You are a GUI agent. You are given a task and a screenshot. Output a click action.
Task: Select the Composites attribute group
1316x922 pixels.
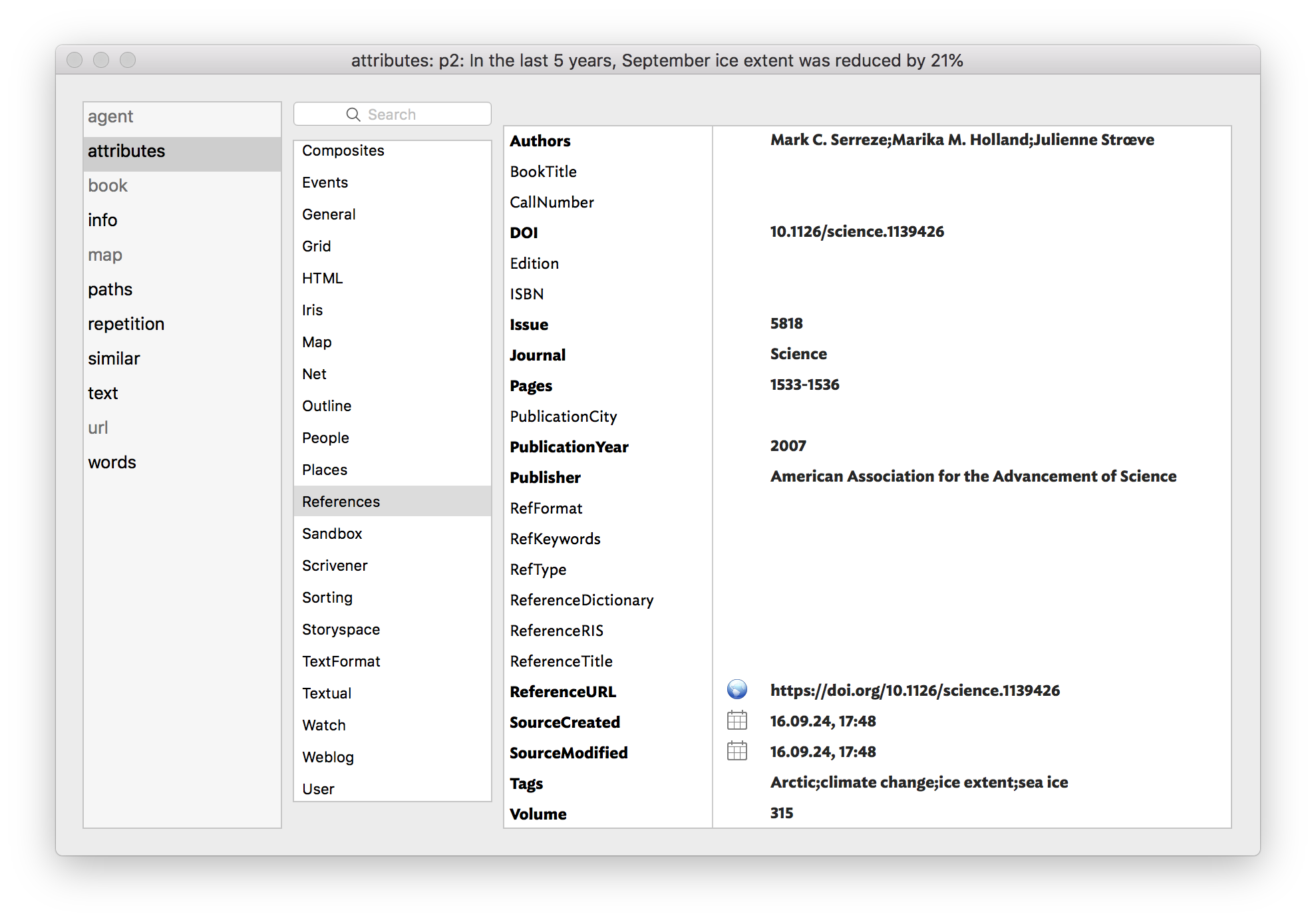coord(343,150)
